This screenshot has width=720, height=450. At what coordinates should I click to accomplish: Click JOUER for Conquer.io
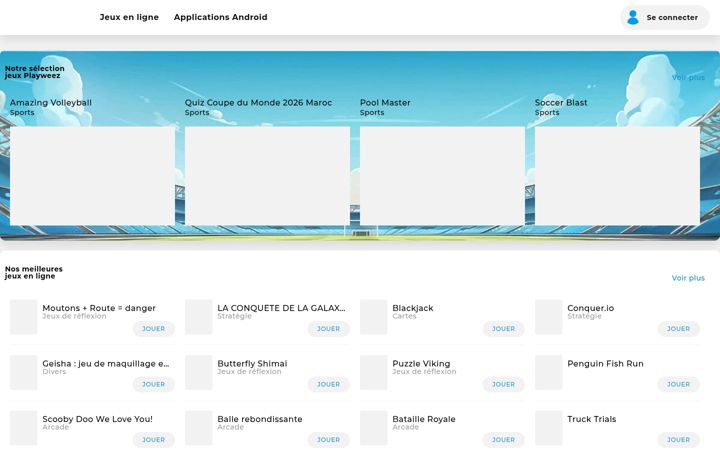678,329
